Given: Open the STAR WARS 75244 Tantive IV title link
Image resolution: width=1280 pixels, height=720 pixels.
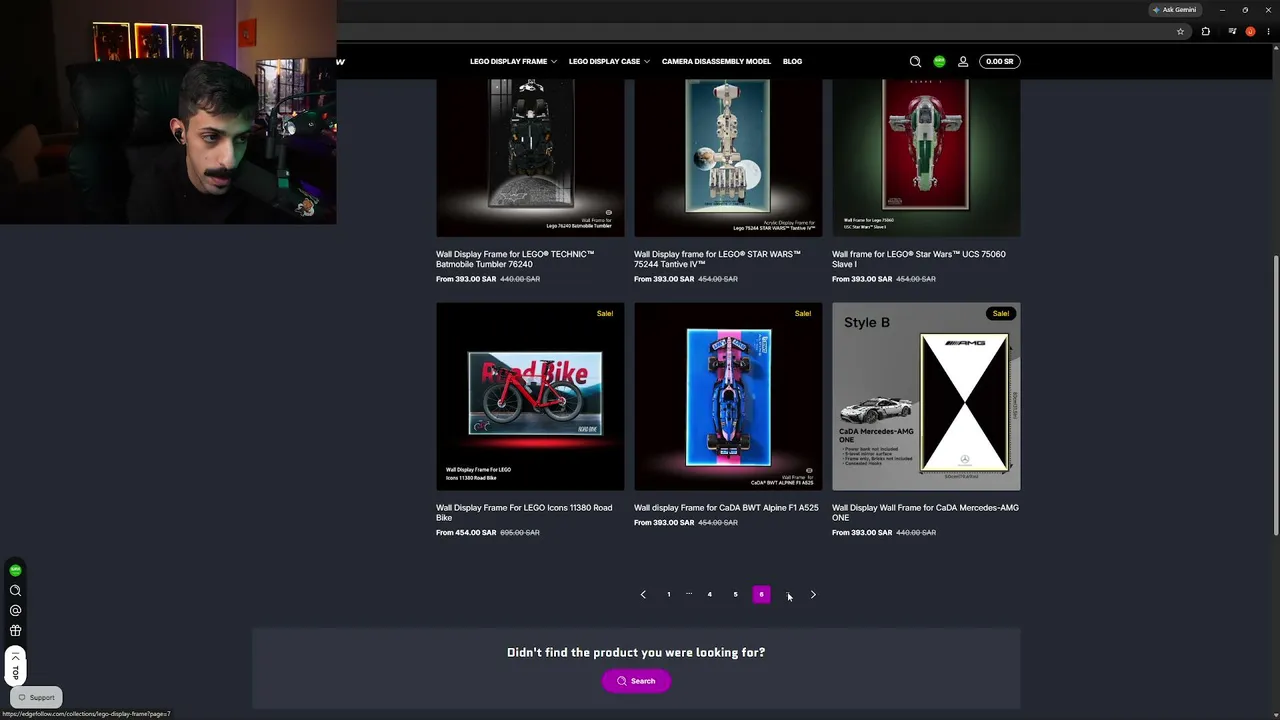Looking at the screenshot, I should pyautogui.click(x=717, y=259).
